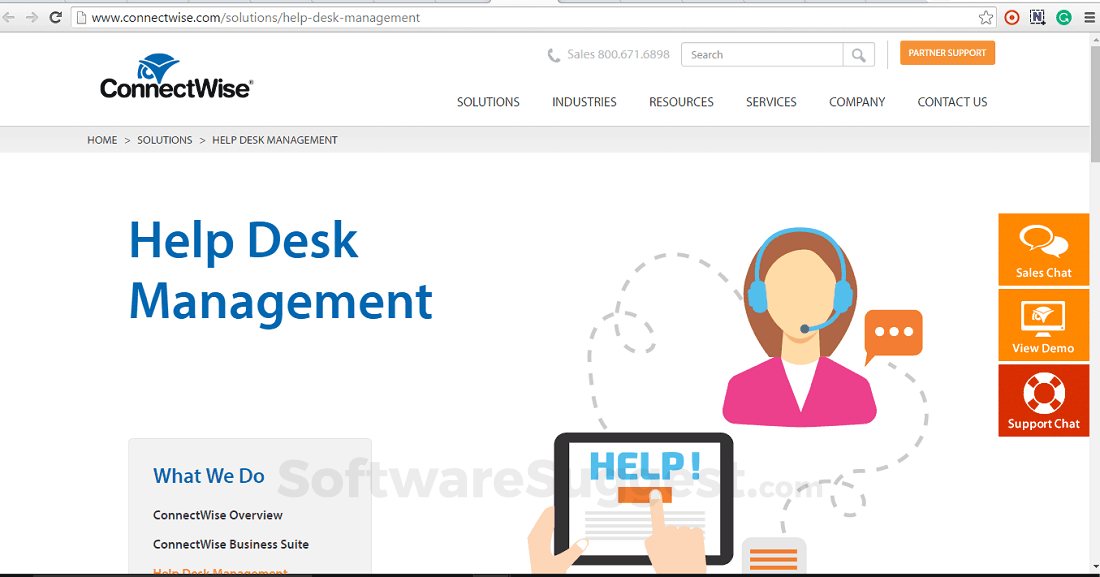This screenshot has width=1100, height=577.
Task: Open the N extension icon in toolbar
Action: click(1038, 18)
